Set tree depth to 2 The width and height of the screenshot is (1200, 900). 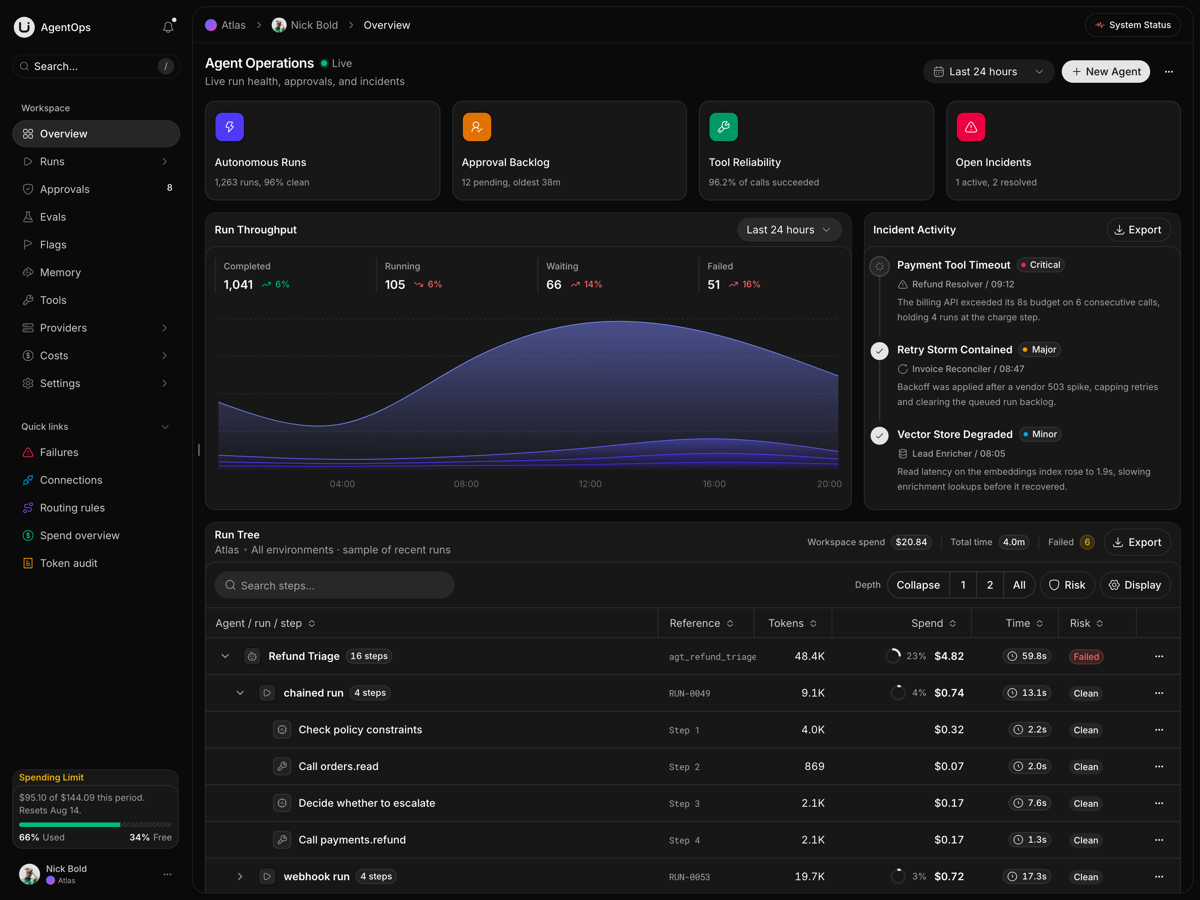(990, 585)
